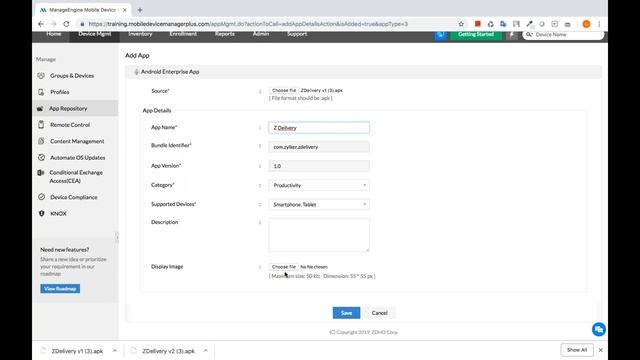The height and width of the screenshot is (360, 640).
Task: Click the lightning bolt quick-action icon
Action: (512, 35)
